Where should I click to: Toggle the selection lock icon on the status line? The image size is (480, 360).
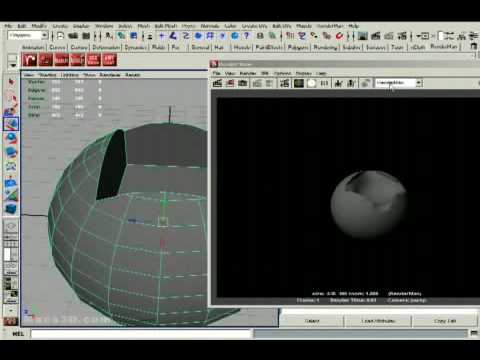[x=260, y=36]
